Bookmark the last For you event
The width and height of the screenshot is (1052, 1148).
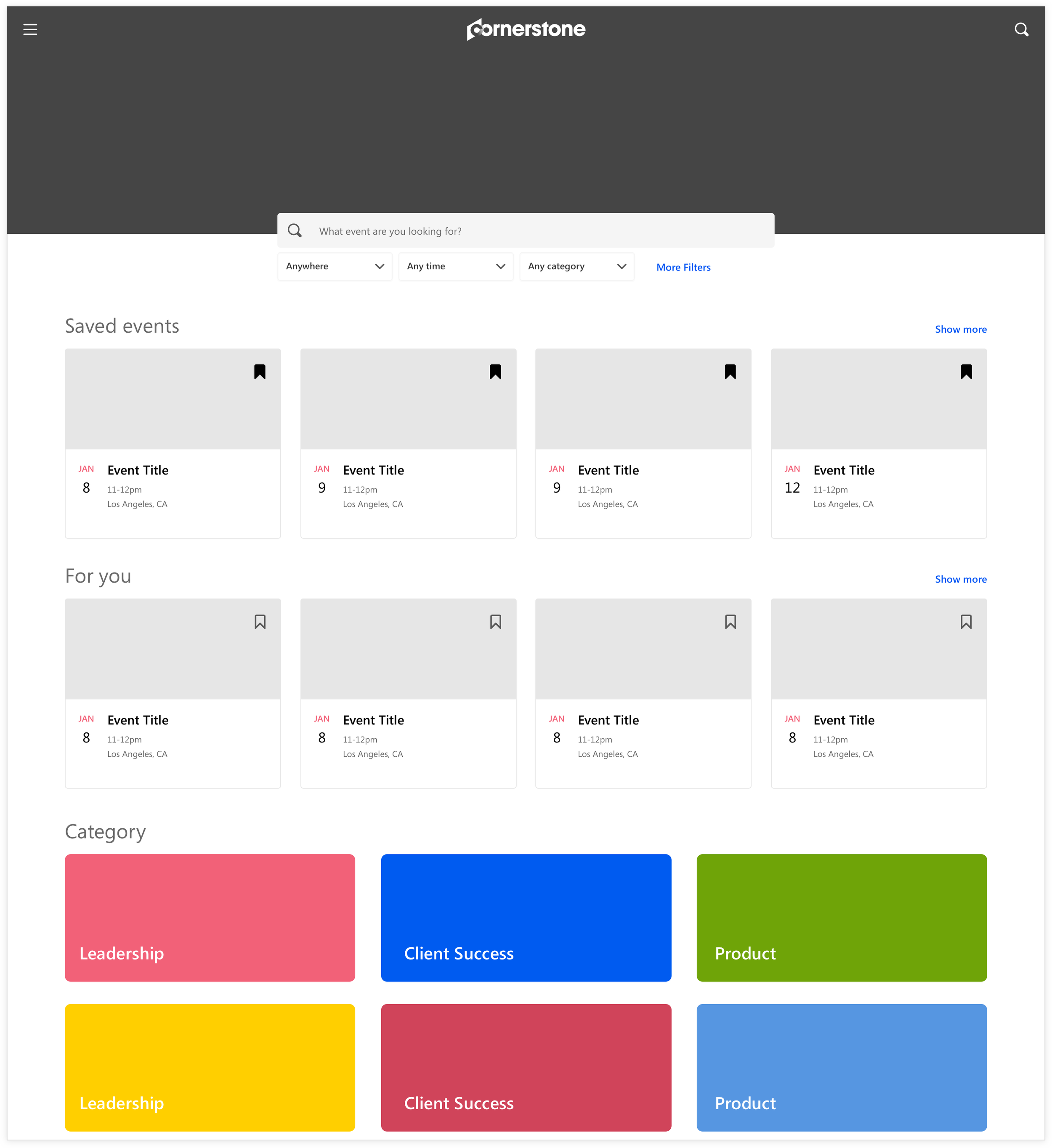point(966,622)
